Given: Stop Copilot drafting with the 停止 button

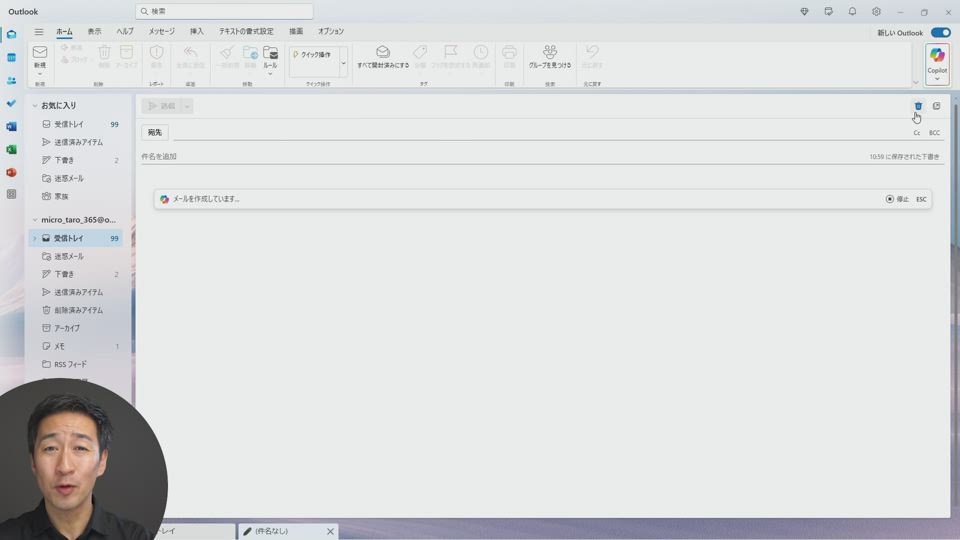Looking at the screenshot, I should coord(897,199).
